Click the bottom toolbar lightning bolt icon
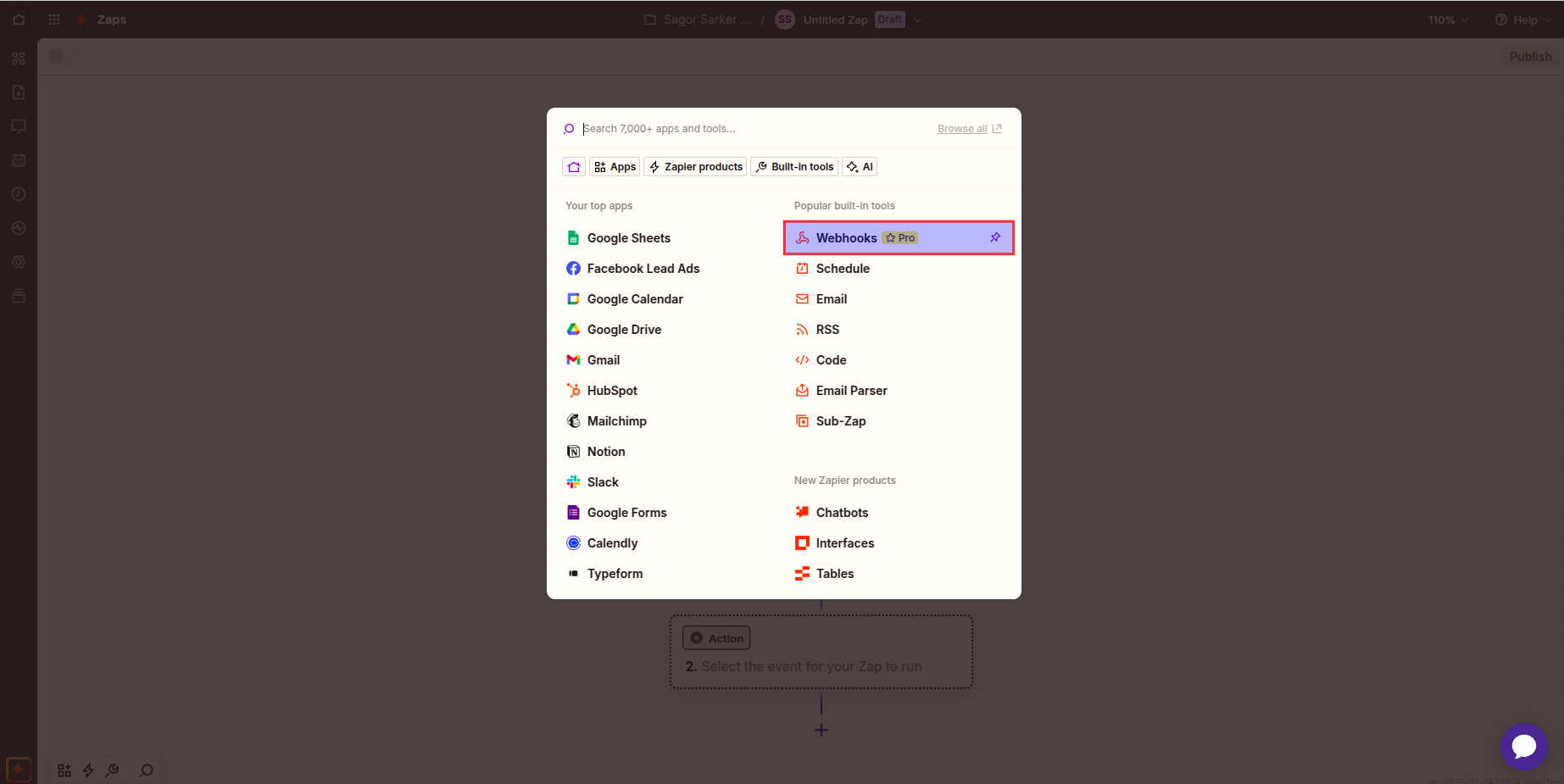1564x784 pixels. [88, 770]
